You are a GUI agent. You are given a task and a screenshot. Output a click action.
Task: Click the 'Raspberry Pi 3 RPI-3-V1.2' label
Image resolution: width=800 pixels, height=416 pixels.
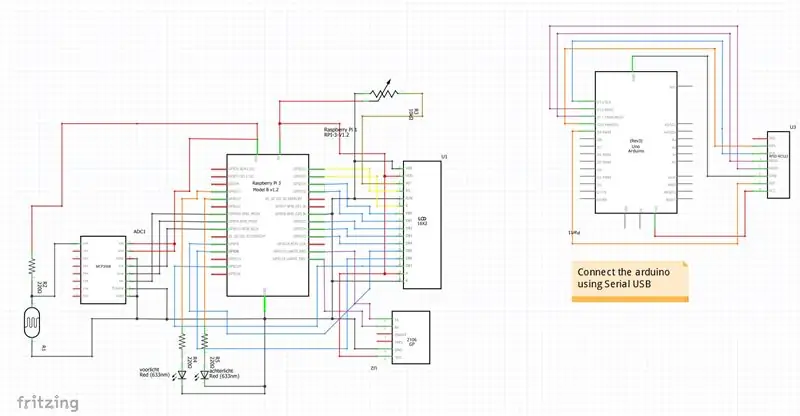[340, 133]
